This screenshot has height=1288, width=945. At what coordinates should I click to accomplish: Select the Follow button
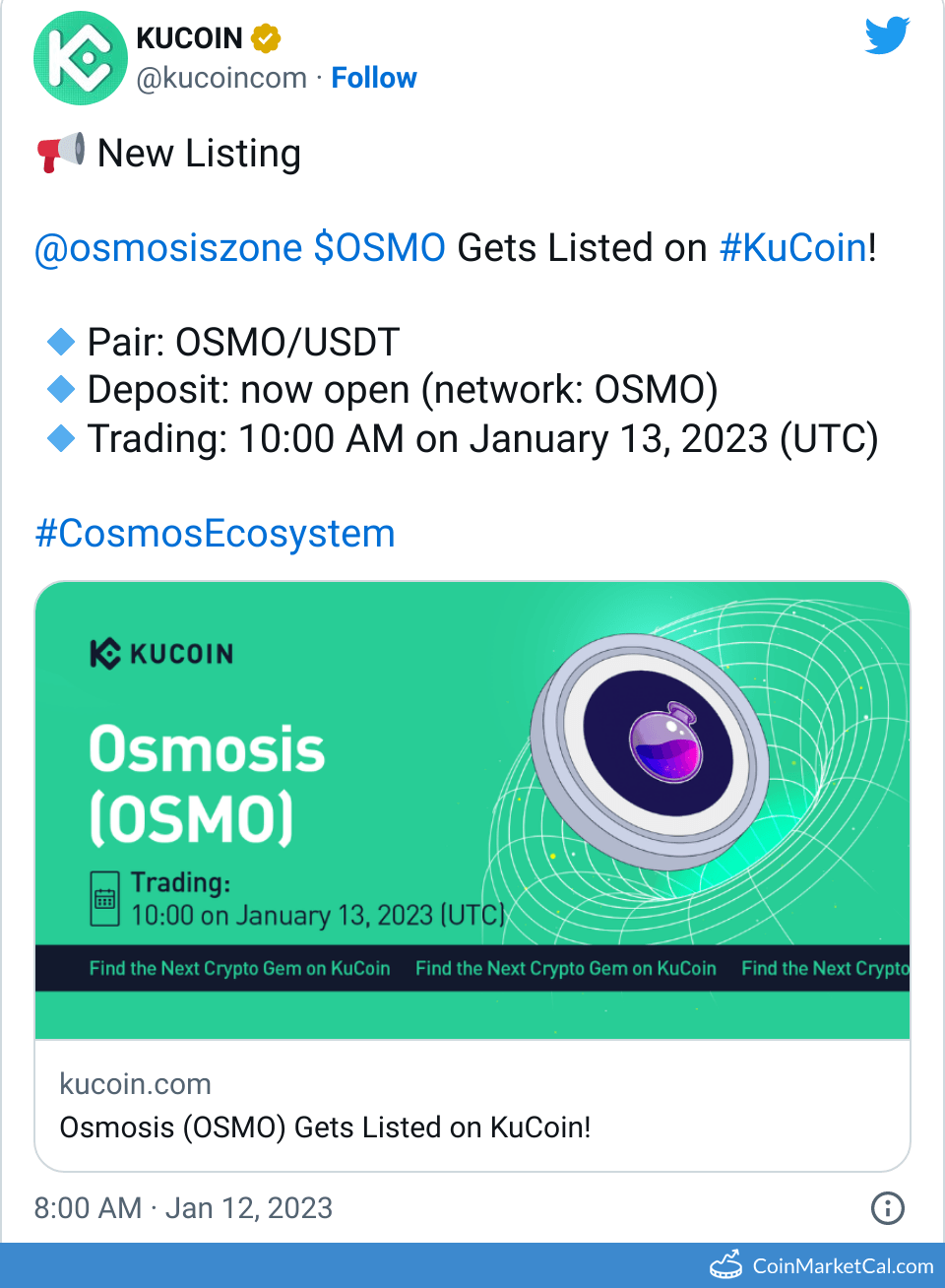(374, 78)
